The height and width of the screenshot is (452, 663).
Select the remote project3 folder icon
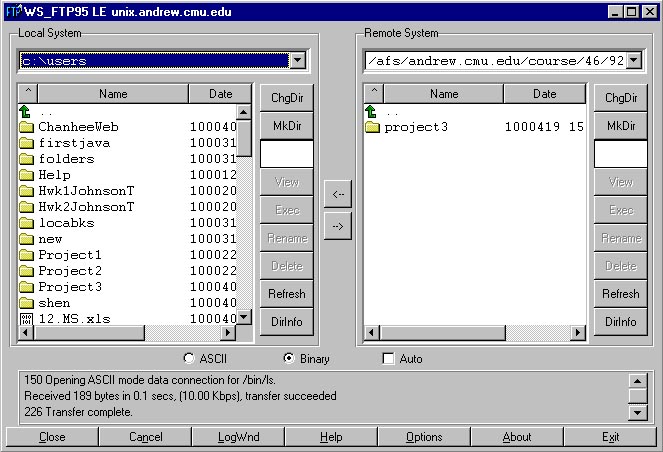tap(372, 127)
